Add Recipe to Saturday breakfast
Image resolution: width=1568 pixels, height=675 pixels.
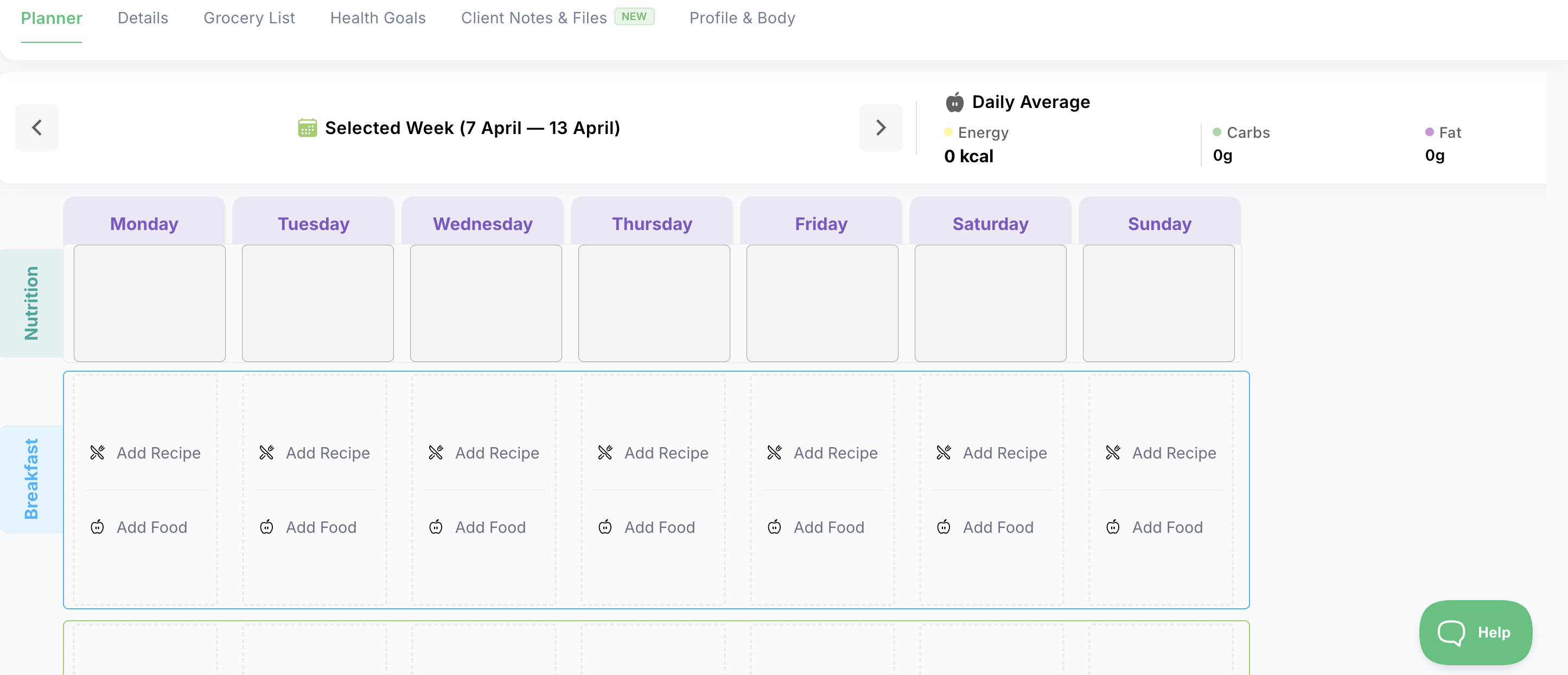pyautogui.click(x=1004, y=453)
